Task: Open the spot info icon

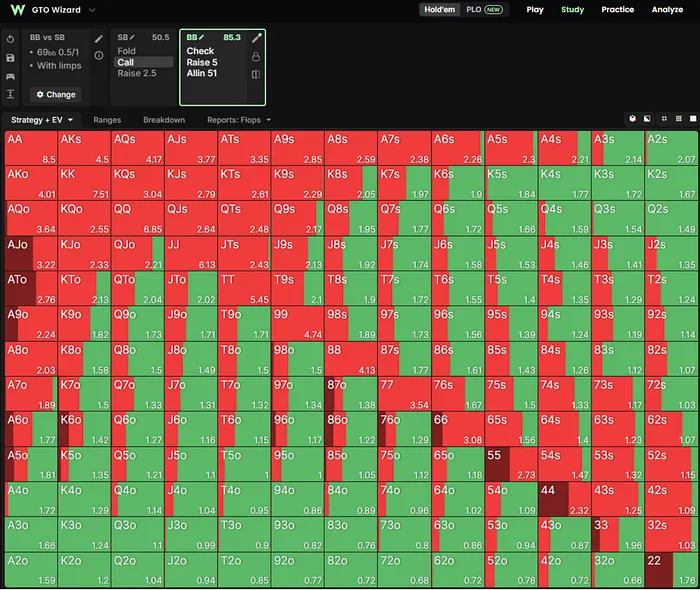Action: [99, 55]
